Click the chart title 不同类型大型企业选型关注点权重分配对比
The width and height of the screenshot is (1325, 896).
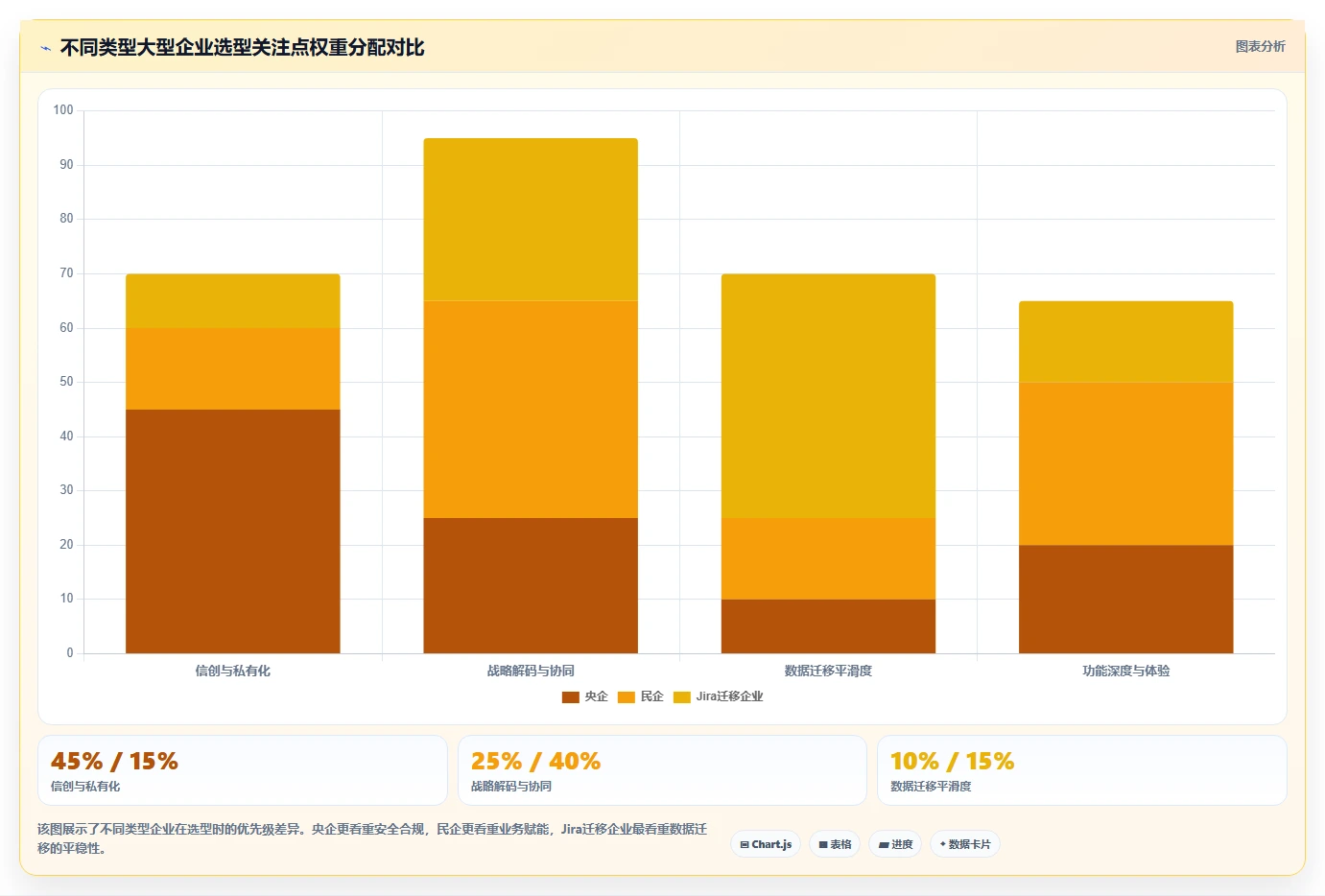point(242,48)
